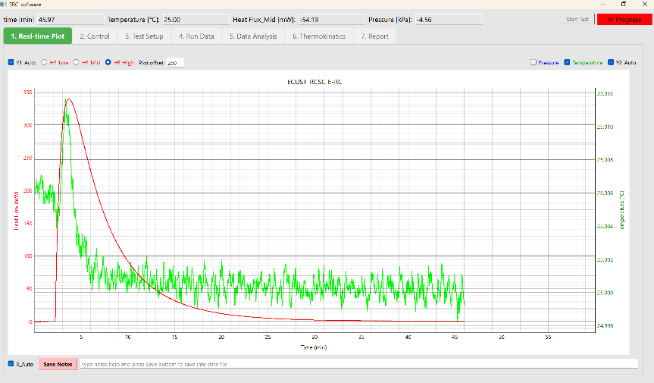Close the ERC software window
The image size is (654, 383).
[x=644, y=4]
